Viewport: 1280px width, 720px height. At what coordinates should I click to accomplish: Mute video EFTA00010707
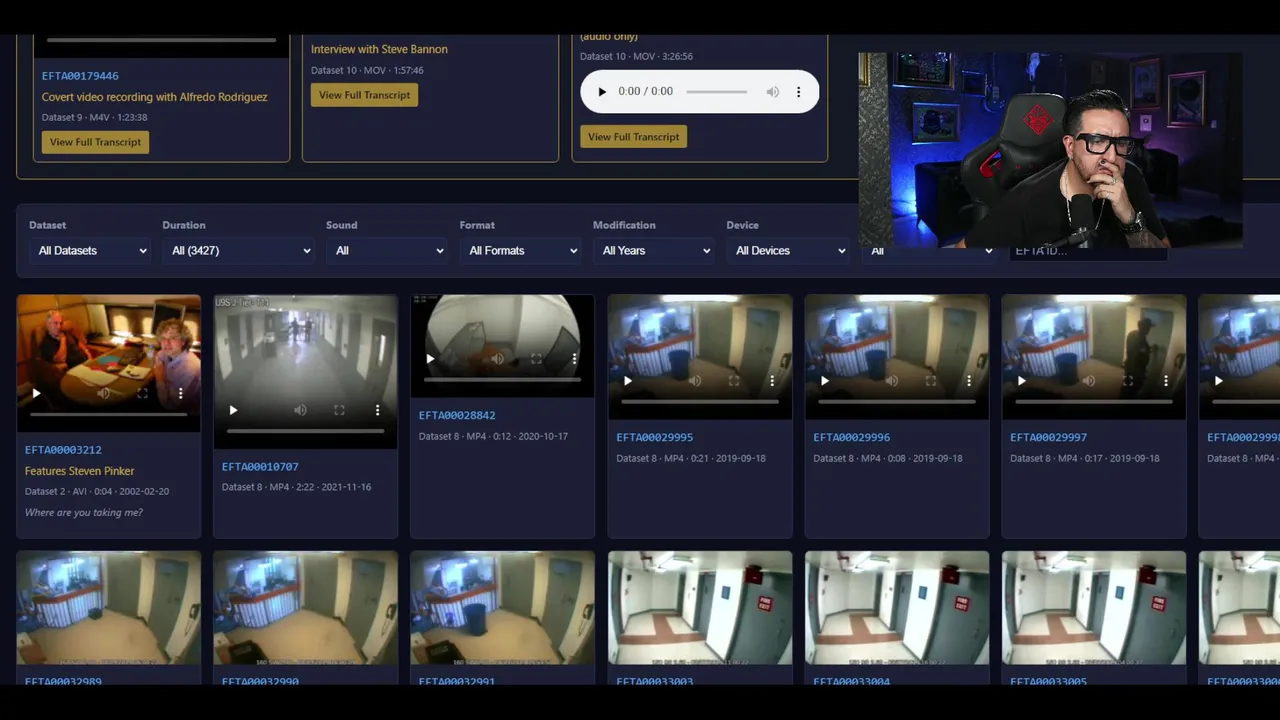point(300,410)
